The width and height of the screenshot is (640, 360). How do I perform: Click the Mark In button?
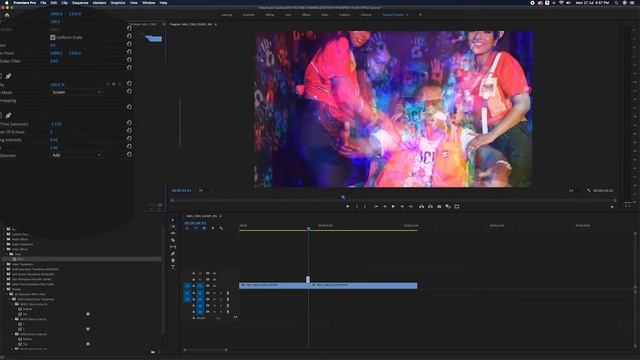coord(357,207)
